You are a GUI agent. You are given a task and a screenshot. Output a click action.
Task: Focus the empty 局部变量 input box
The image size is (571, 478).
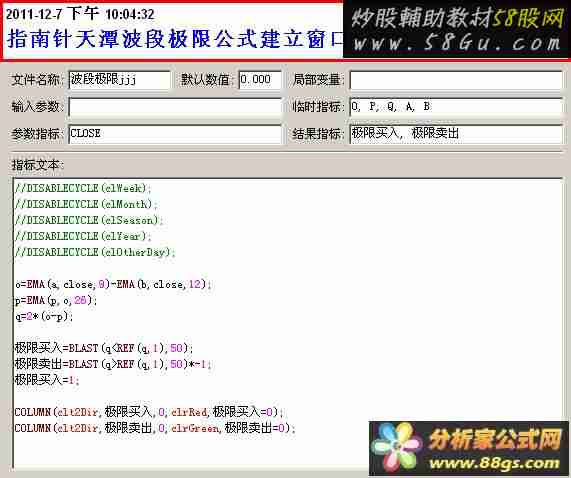[456, 80]
